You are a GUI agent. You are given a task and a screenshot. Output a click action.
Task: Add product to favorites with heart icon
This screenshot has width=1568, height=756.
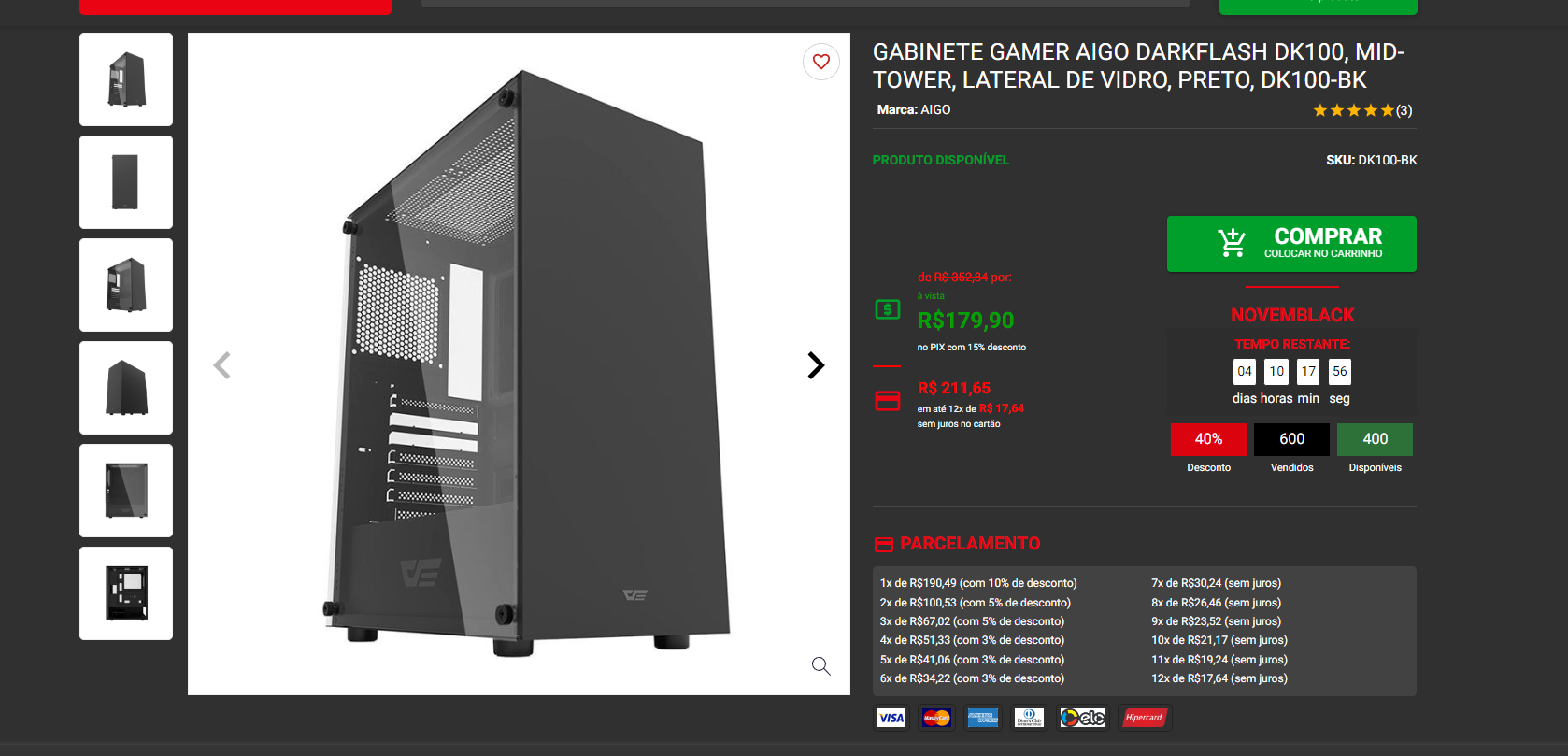coord(821,62)
